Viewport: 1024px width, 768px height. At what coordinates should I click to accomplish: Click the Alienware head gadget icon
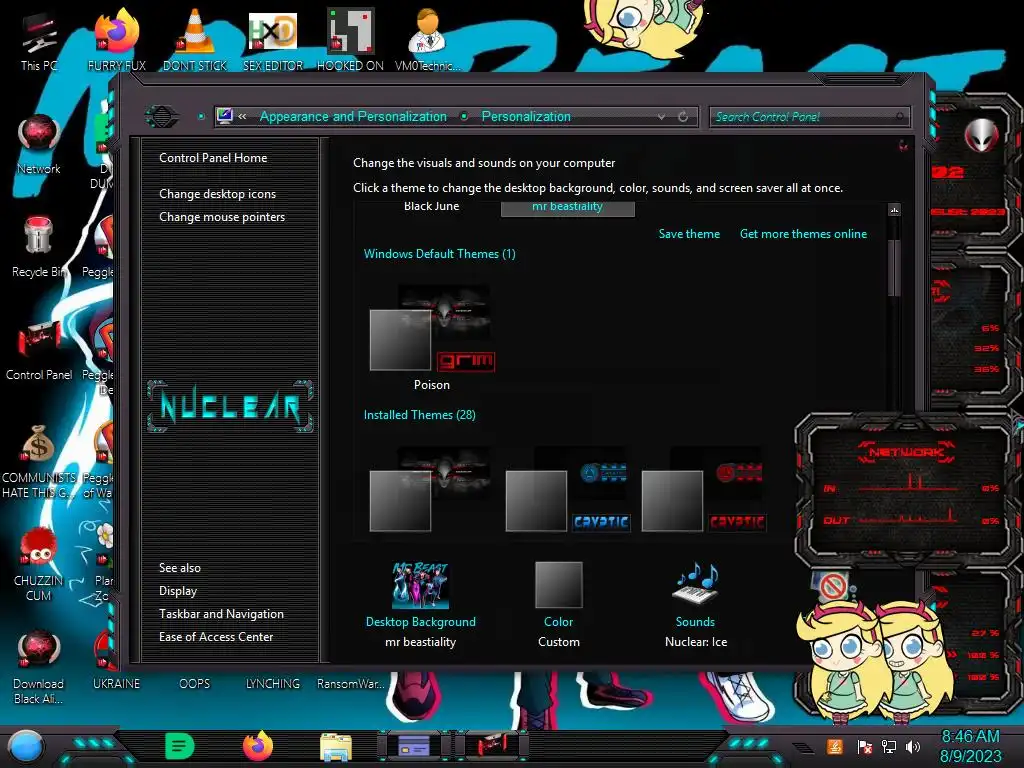click(981, 136)
